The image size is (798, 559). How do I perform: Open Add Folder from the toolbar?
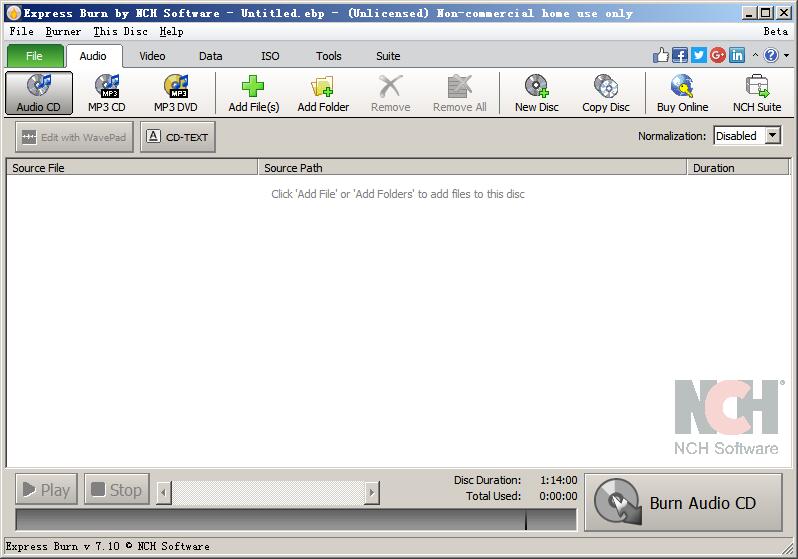point(323,93)
